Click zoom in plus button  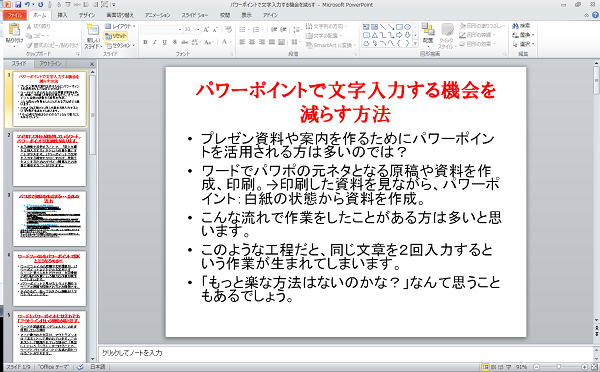584,367
